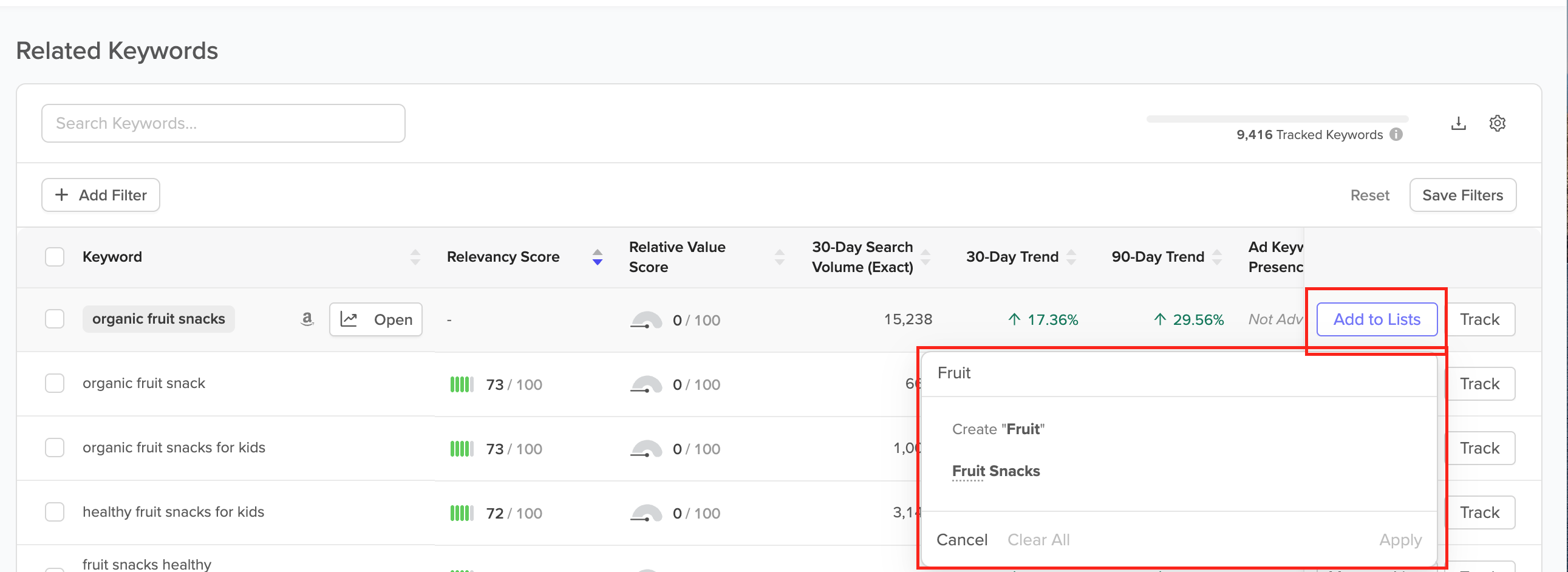Image resolution: width=1568 pixels, height=572 pixels.
Task: Click the 30-day trend up arrow 17.36%
Action: 1014,319
